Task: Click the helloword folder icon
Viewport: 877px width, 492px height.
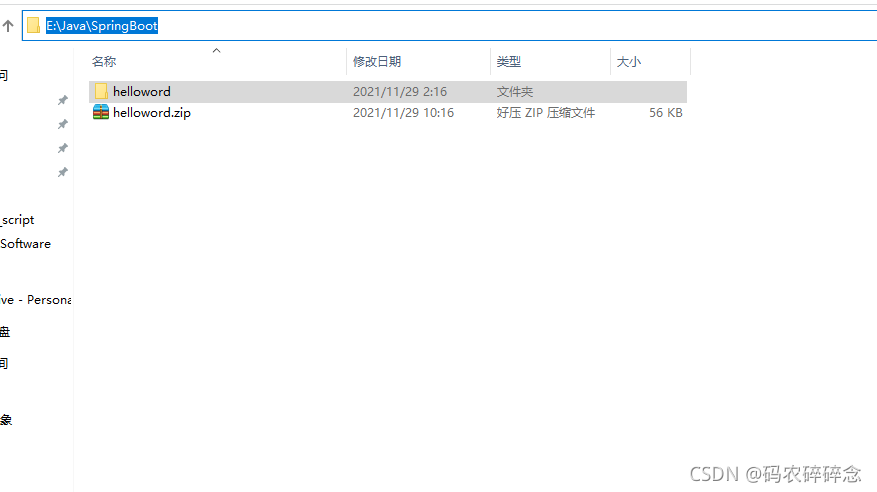Action: tap(101, 91)
